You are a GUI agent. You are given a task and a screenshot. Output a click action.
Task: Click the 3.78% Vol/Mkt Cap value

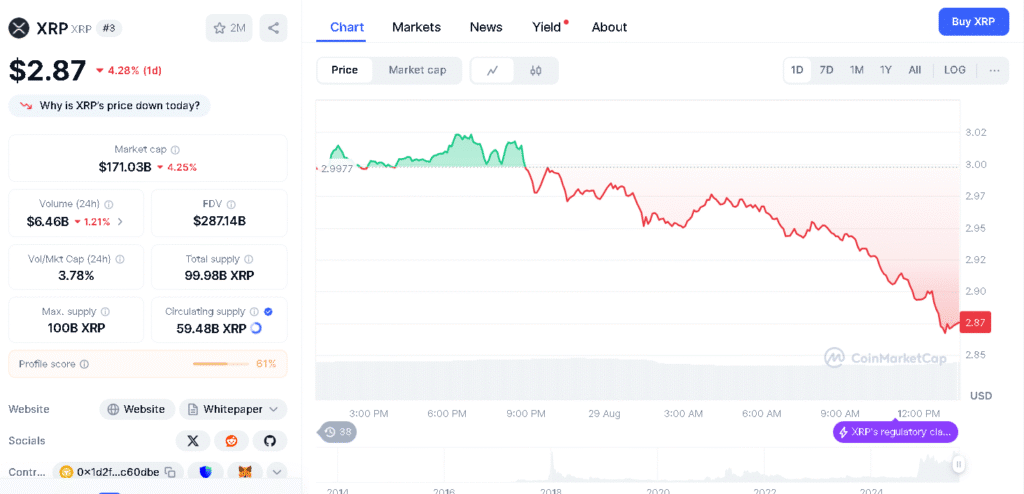pos(76,276)
